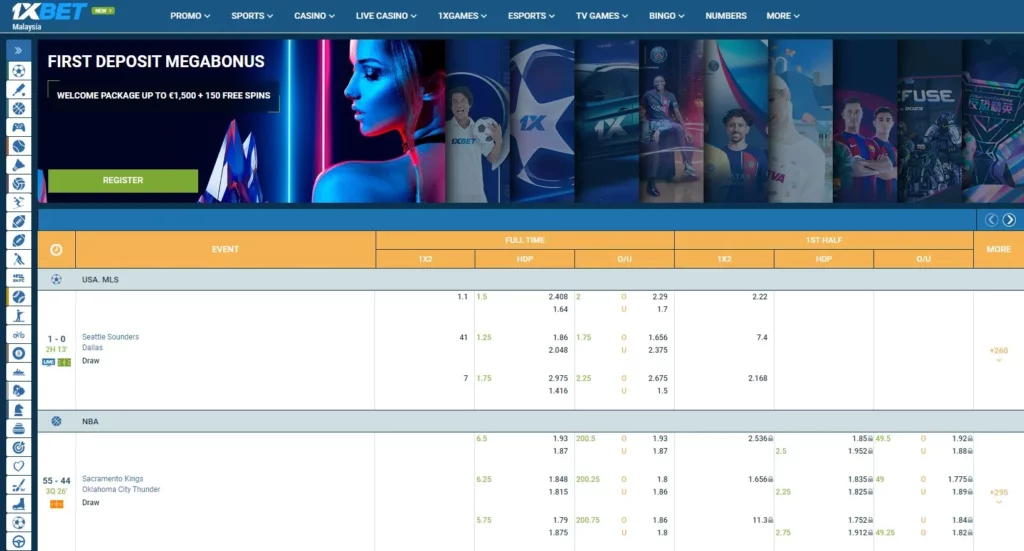Image resolution: width=1024 pixels, height=551 pixels.
Task: Select the soccer ball icon above the steering wheel
Action: 18,523
